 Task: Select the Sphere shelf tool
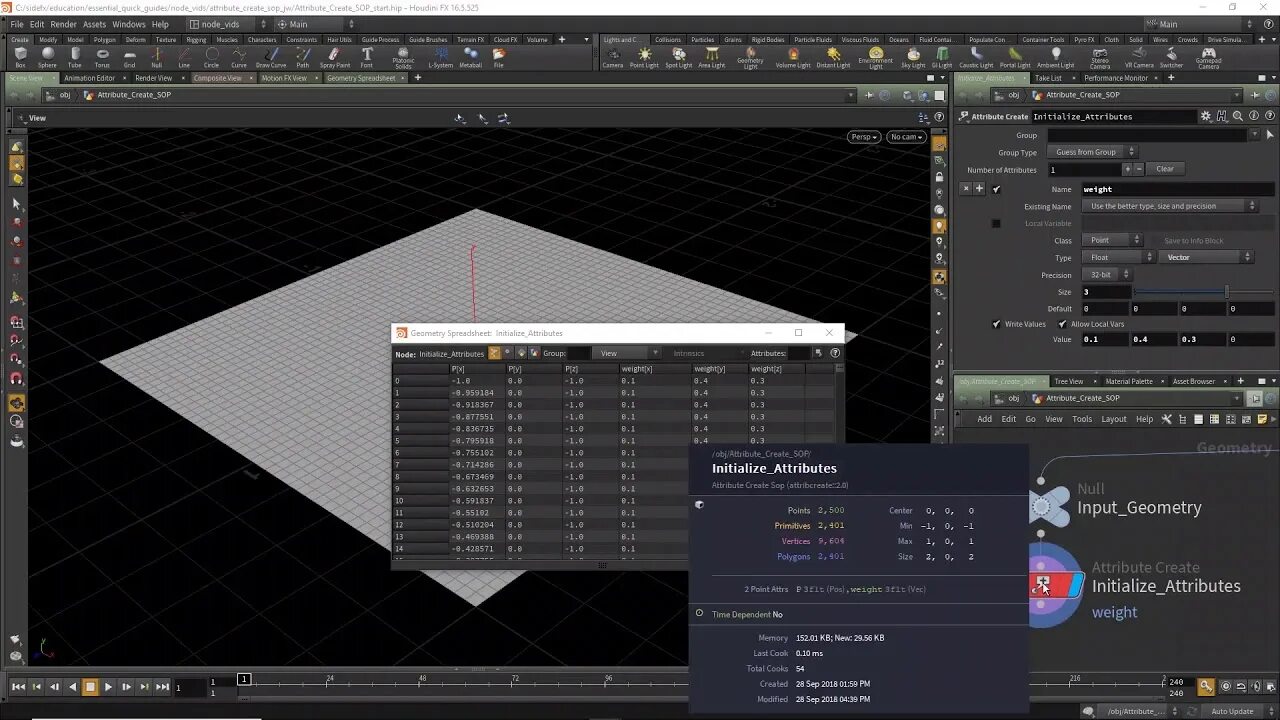coord(47,58)
